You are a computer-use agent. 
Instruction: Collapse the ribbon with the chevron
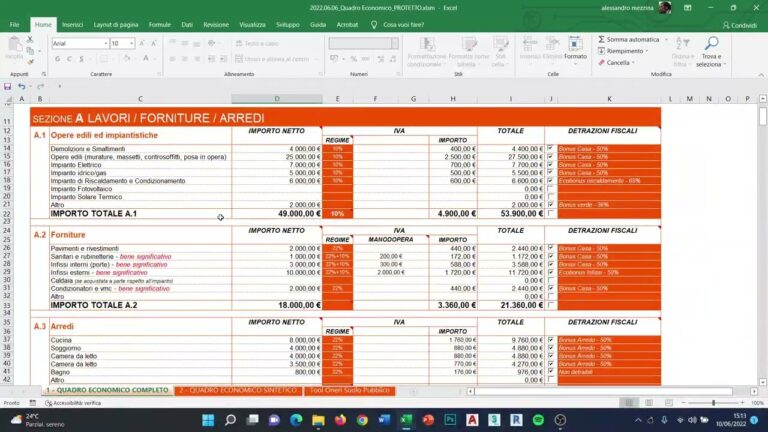pyautogui.click(x=761, y=74)
